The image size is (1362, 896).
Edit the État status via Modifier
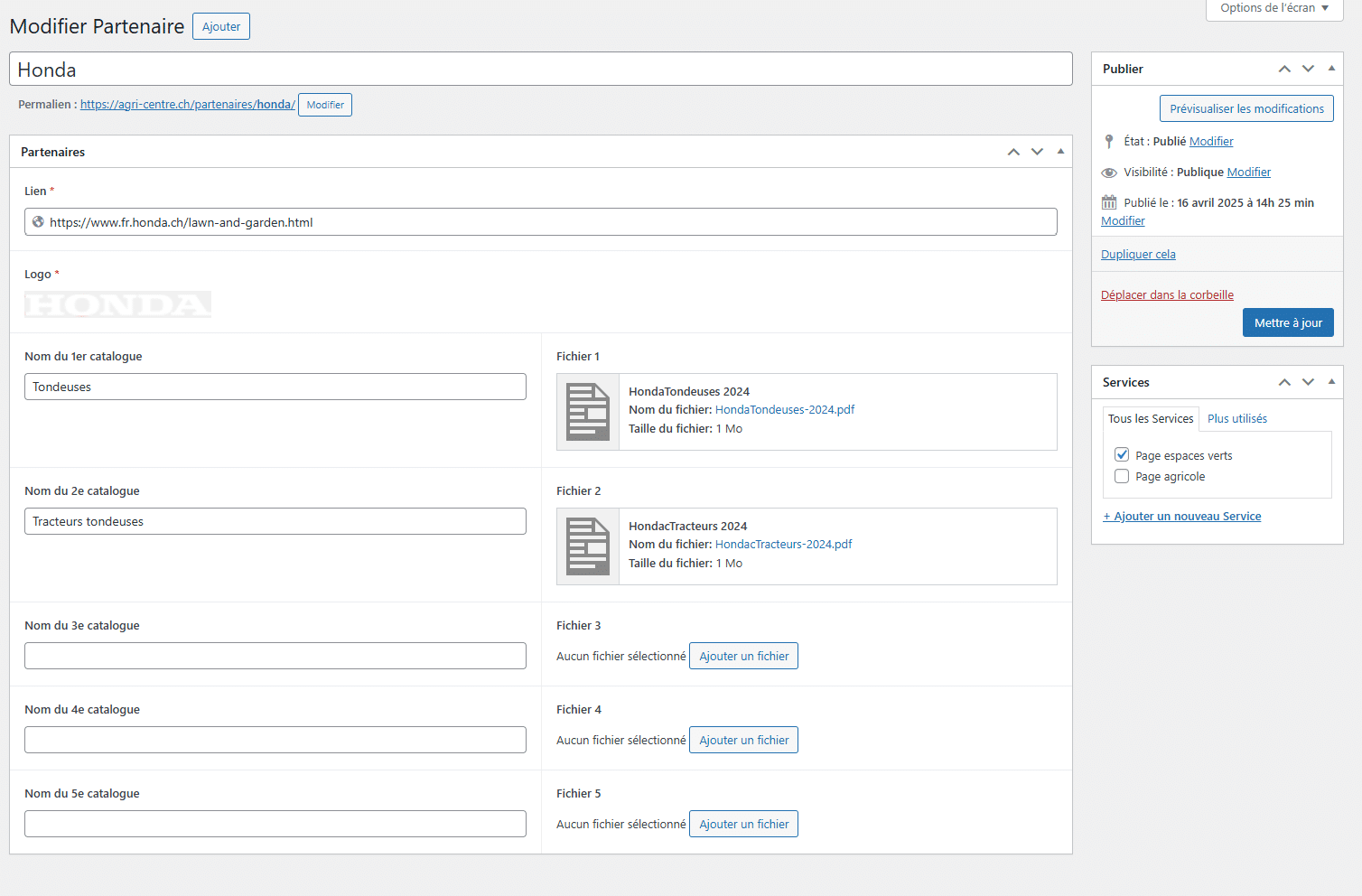click(1211, 142)
